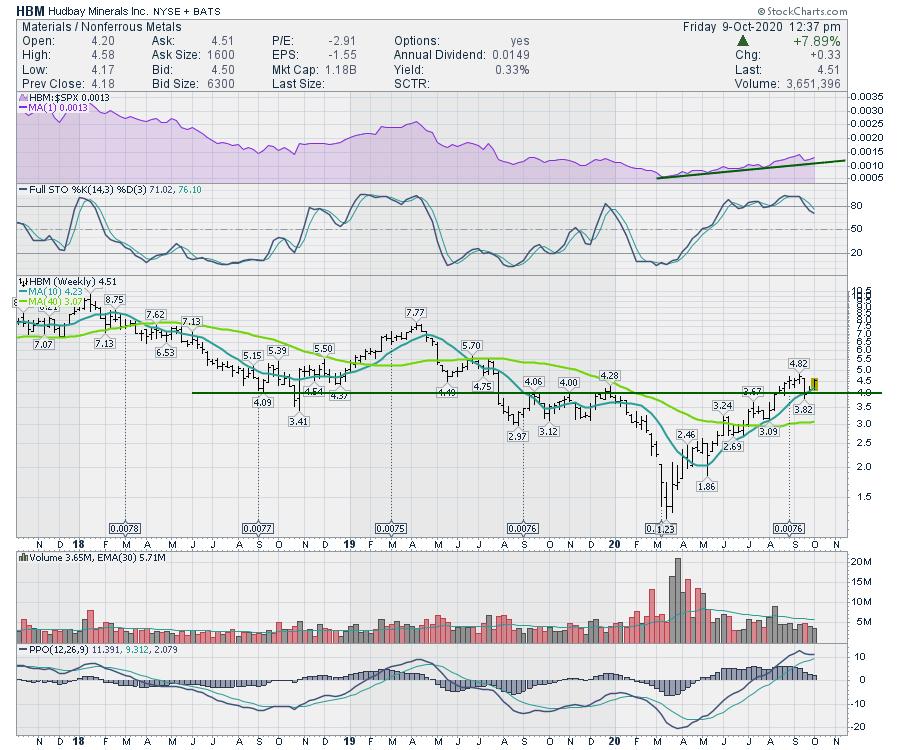The image size is (900, 750).
Task: Click the bar-chart icon beside HBM (Weekly) legend
Action: pos(24,282)
